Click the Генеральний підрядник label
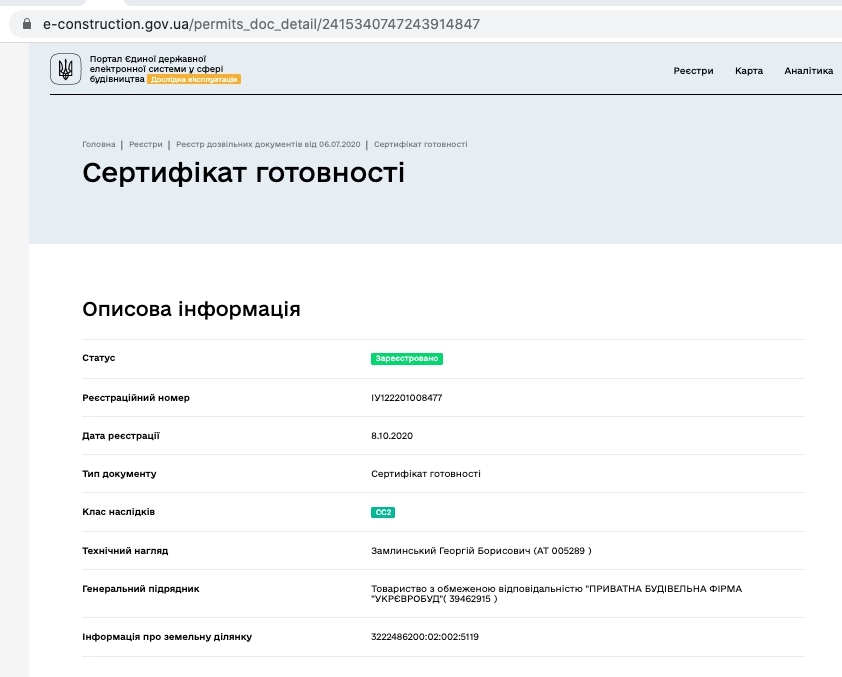Screen dimensions: 842x677 pyautogui.click(x=141, y=589)
